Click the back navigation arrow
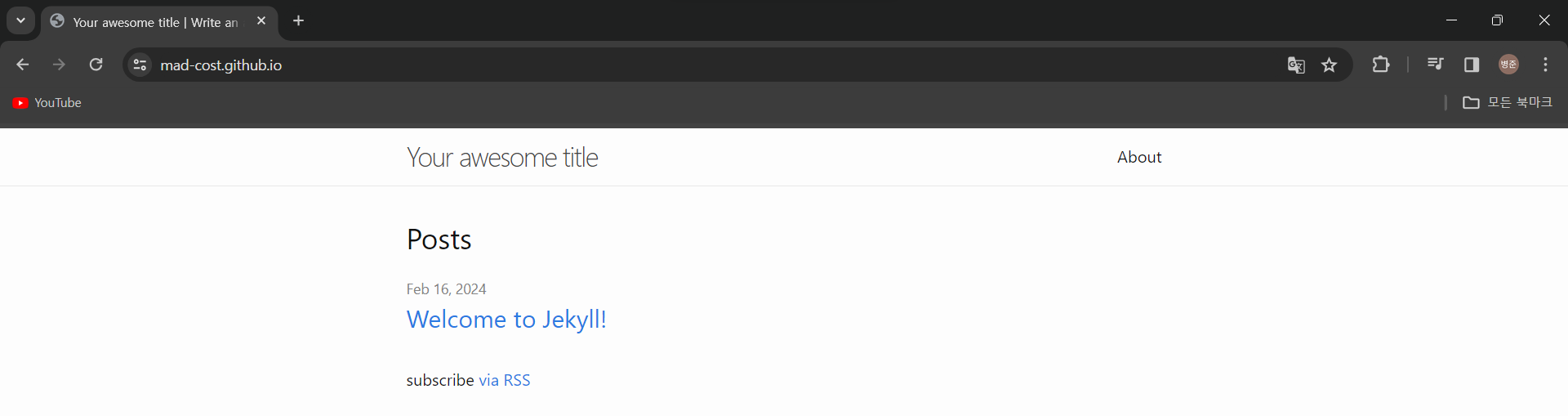This screenshot has height=416, width=1568. point(23,65)
